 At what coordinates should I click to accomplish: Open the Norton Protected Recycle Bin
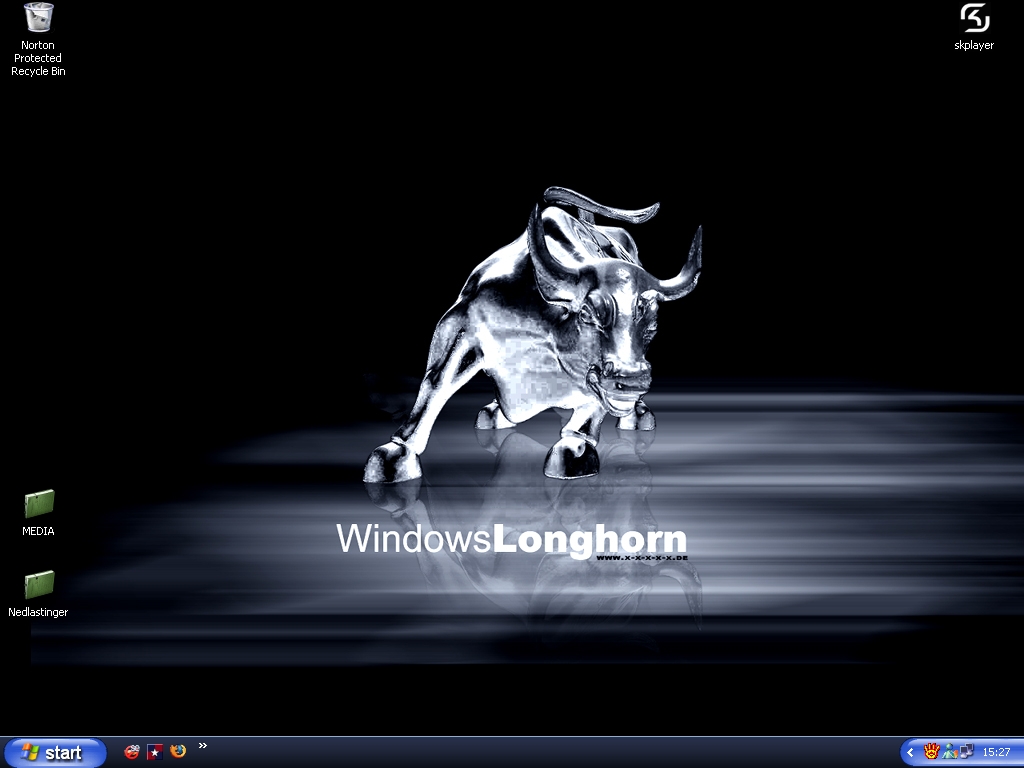point(39,18)
